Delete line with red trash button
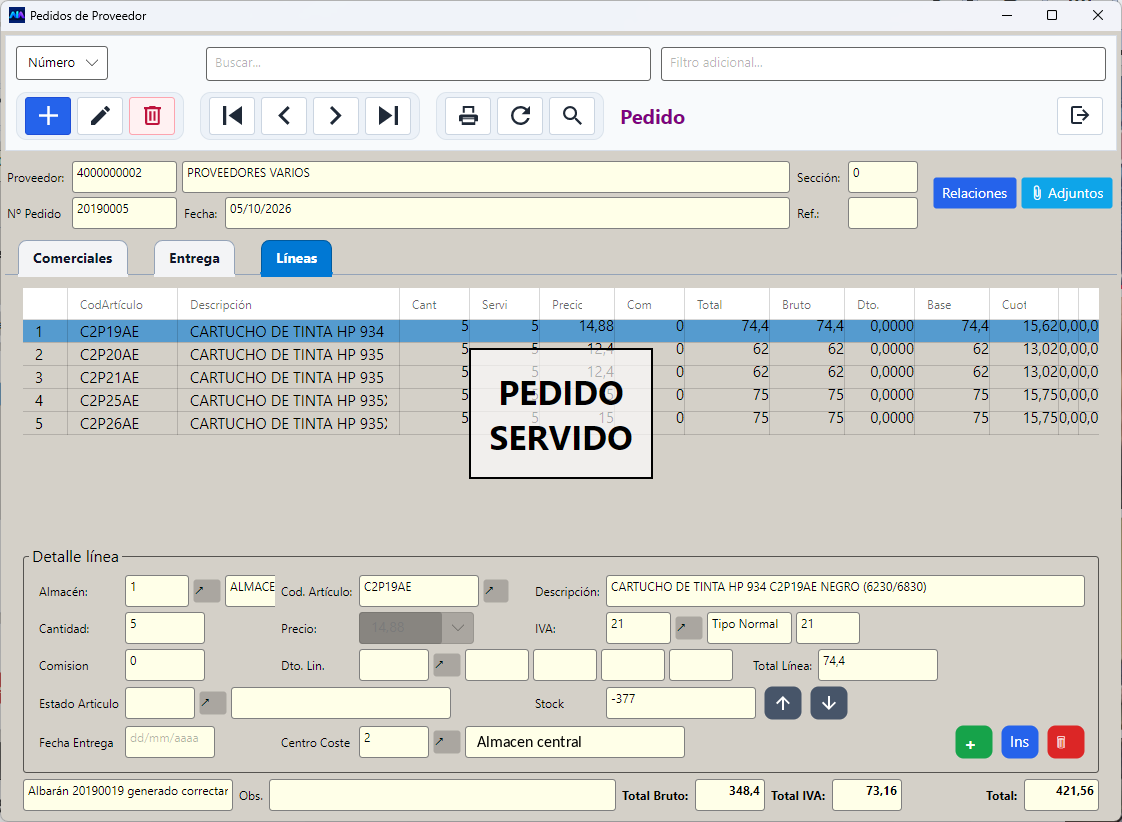This screenshot has height=822, width=1122. 1065,742
